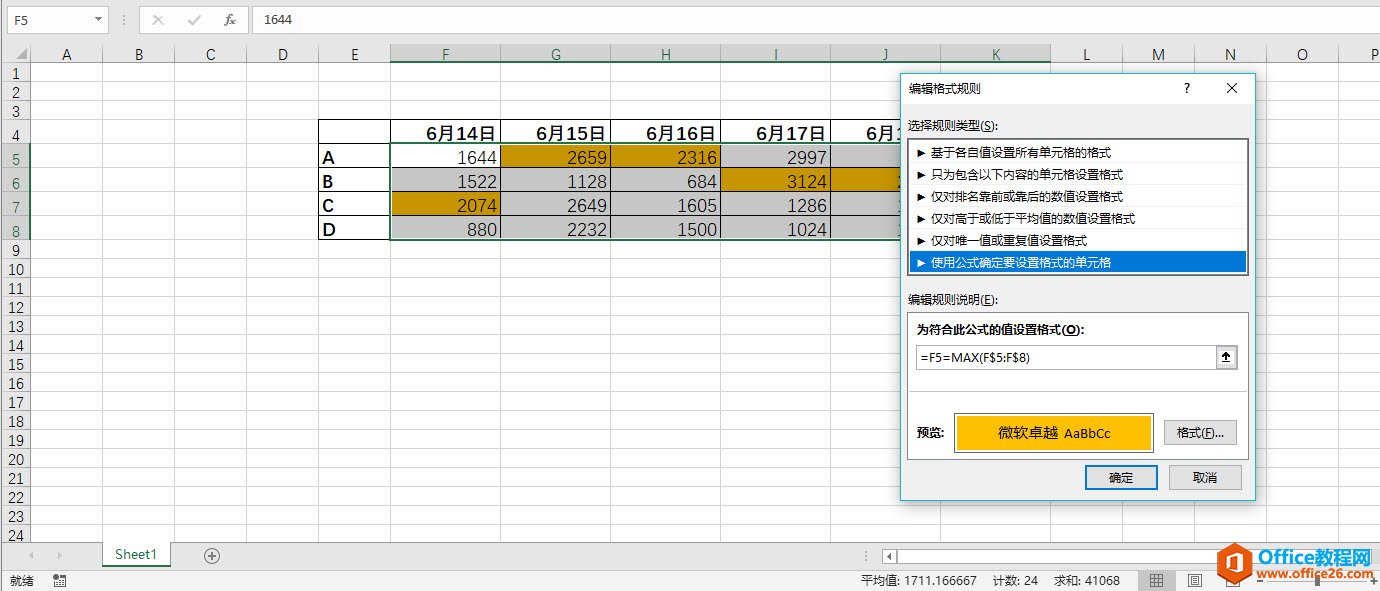Click cell containing 1522
This screenshot has width=1380, height=591.
pos(445,181)
